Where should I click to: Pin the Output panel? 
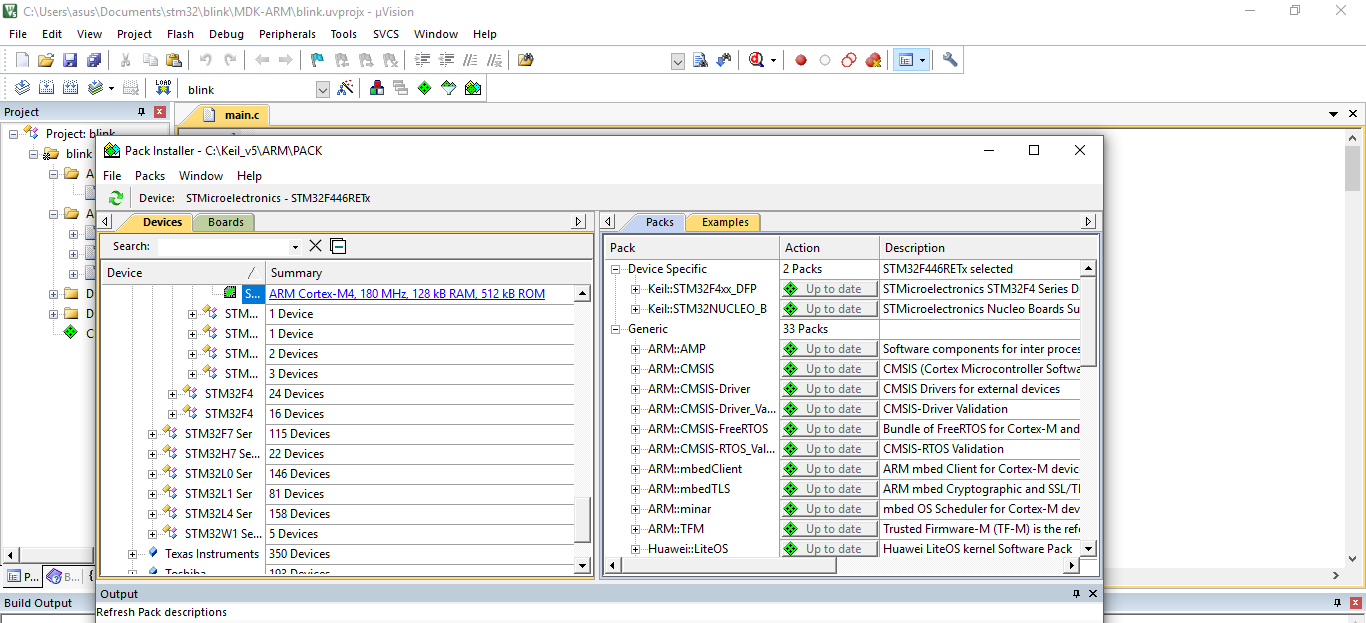tap(1076, 594)
